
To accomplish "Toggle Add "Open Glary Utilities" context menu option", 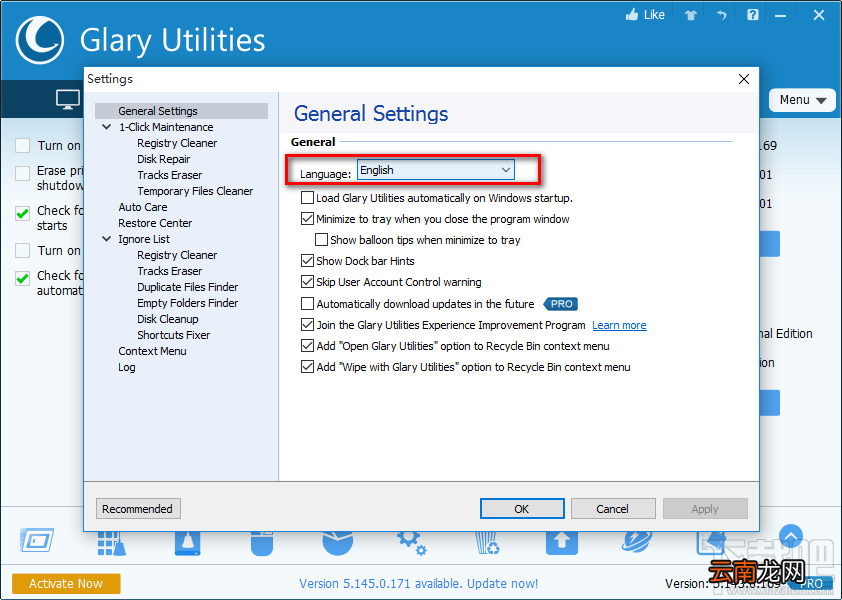I will click(x=307, y=345).
